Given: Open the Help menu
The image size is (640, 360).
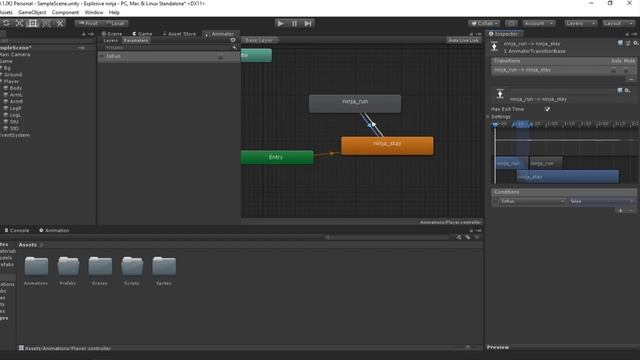Looking at the screenshot, I should tap(114, 12).
